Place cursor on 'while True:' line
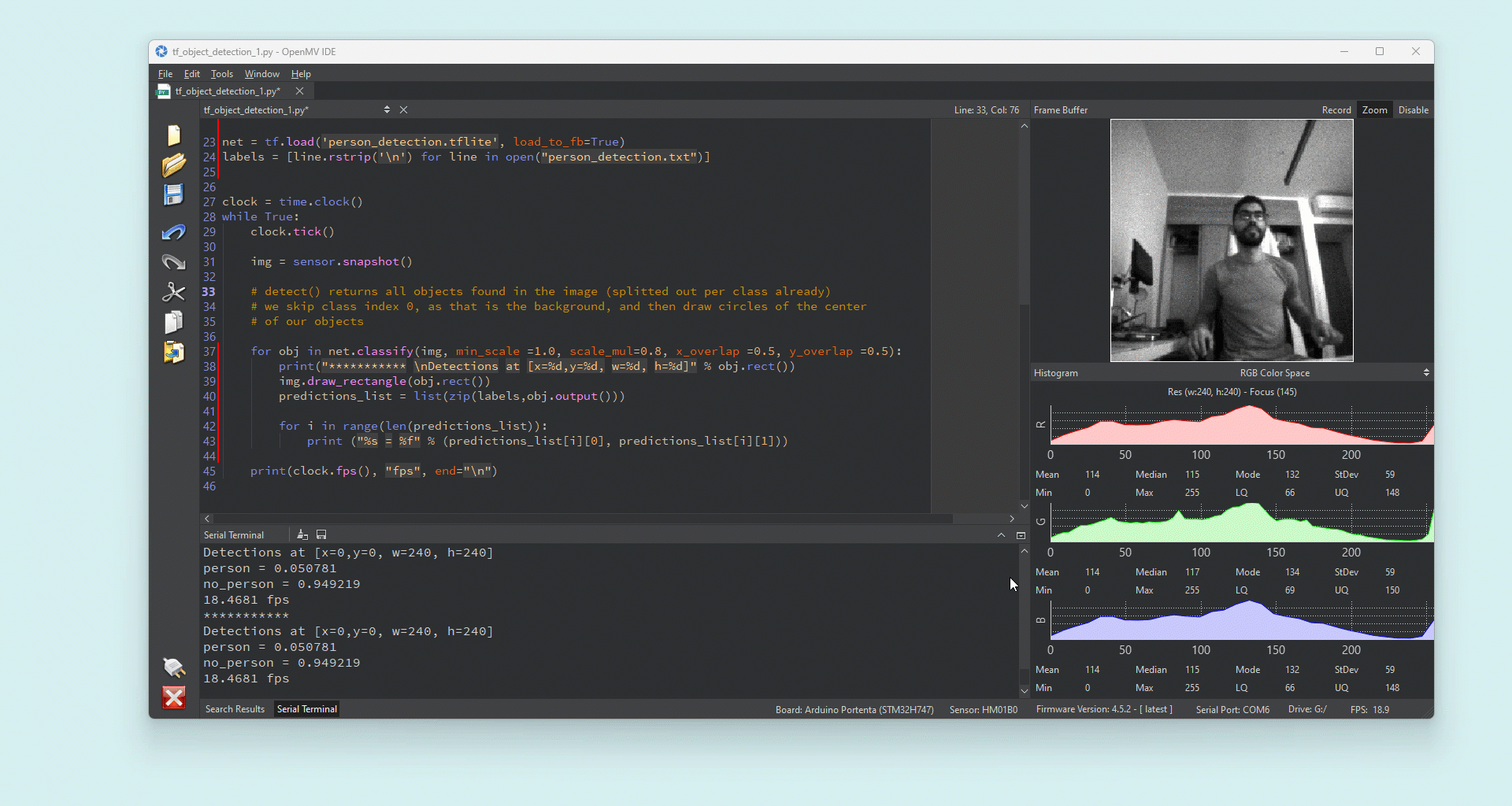 pyautogui.click(x=261, y=216)
